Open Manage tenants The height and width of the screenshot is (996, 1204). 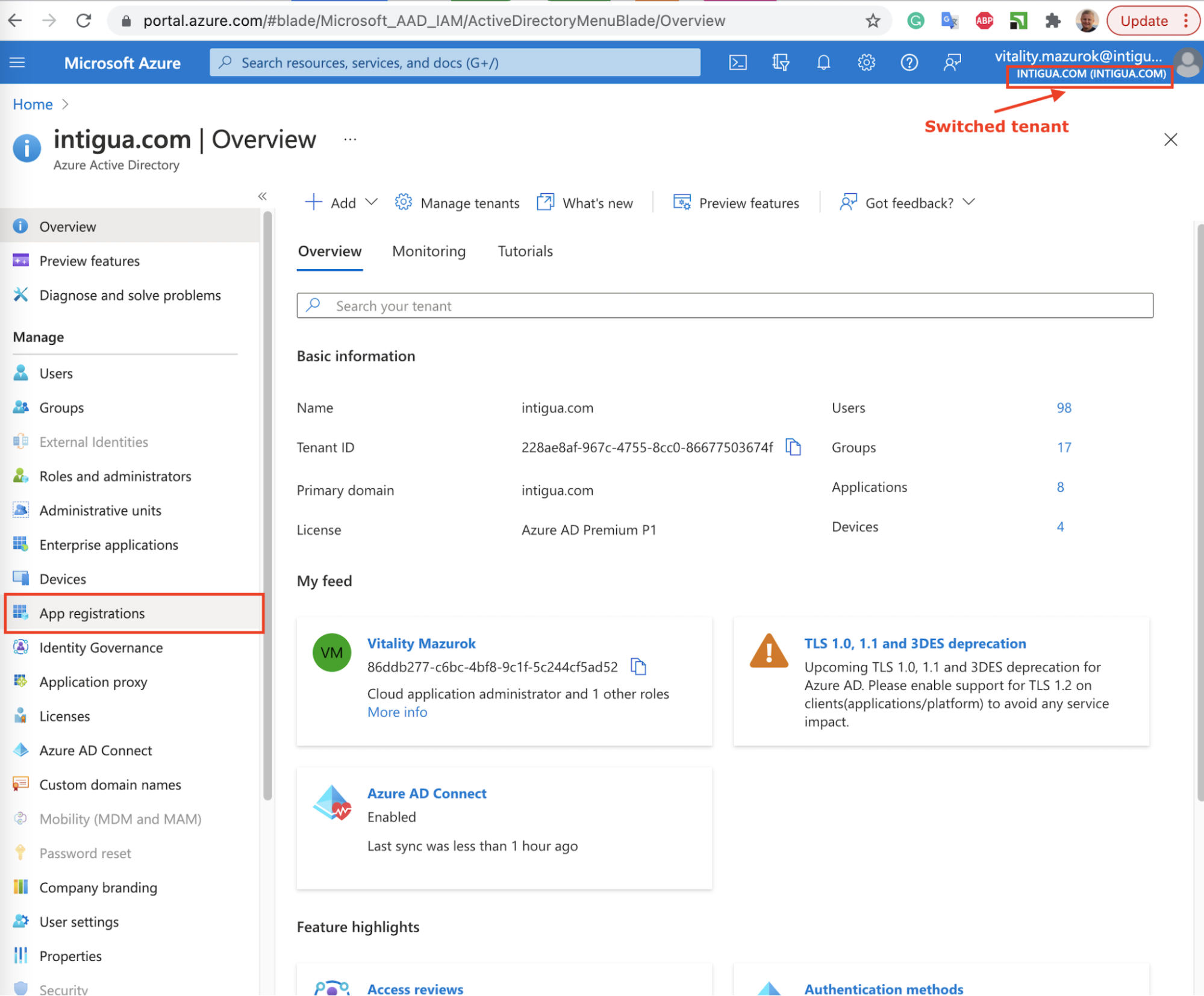[x=457, y=203]
